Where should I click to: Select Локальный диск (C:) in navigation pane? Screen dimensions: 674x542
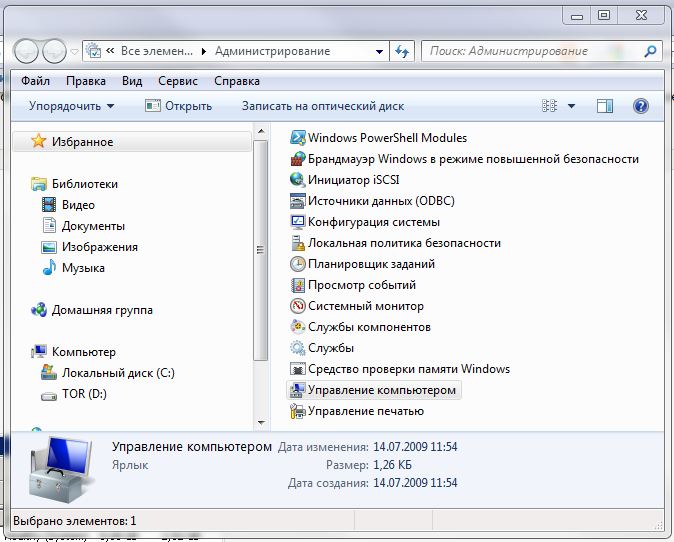pyautogui.click(x=118, y=373)
